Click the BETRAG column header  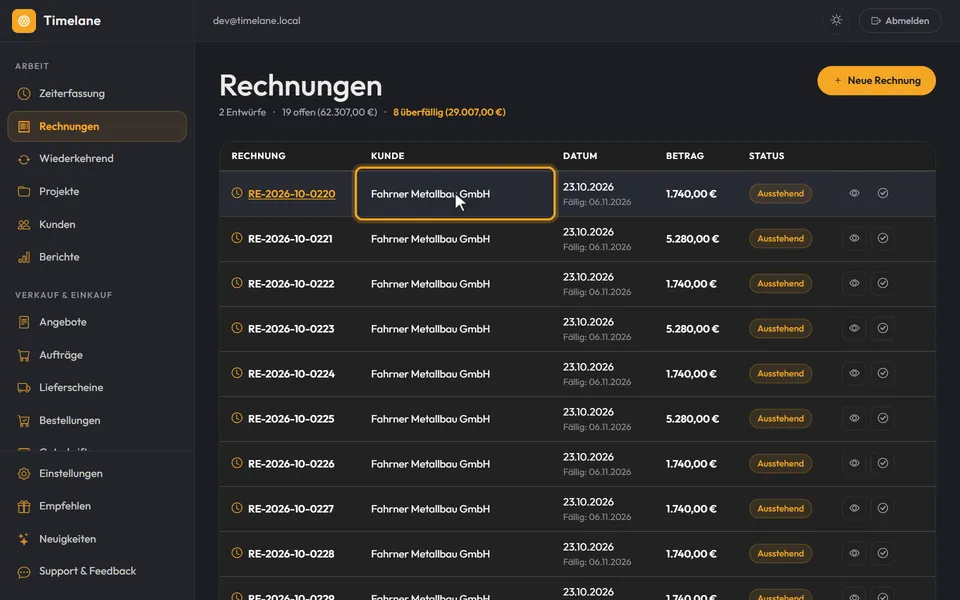684,156
